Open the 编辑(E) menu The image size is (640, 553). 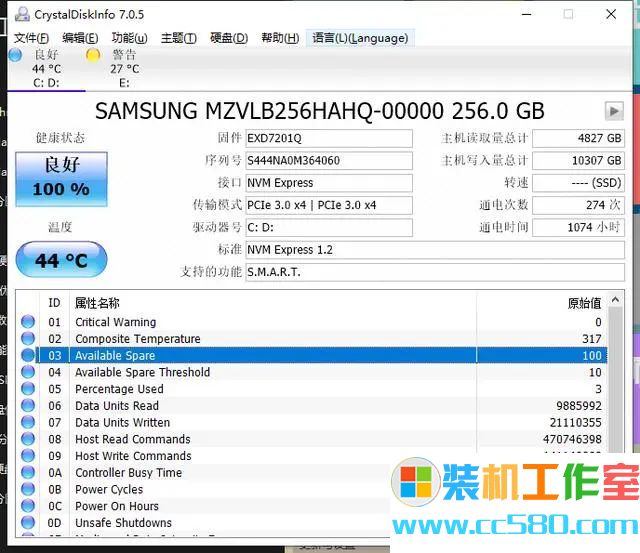click(x=80, y=38)
